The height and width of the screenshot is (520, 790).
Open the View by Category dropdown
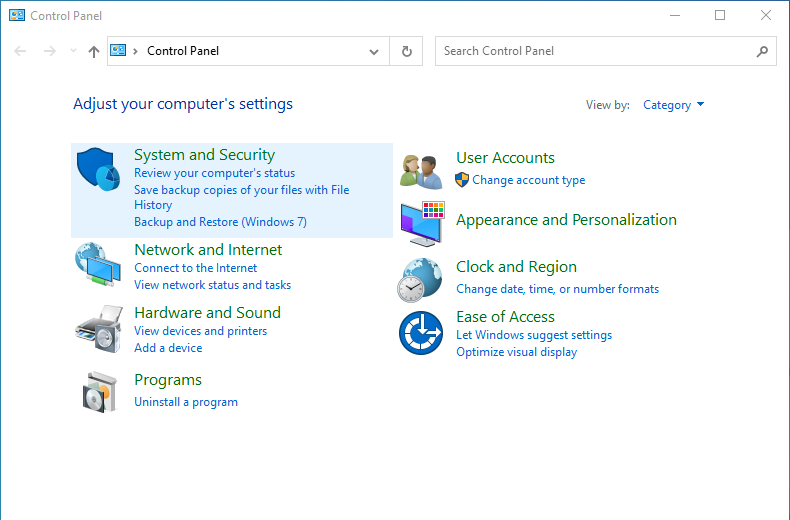[673, 105]
